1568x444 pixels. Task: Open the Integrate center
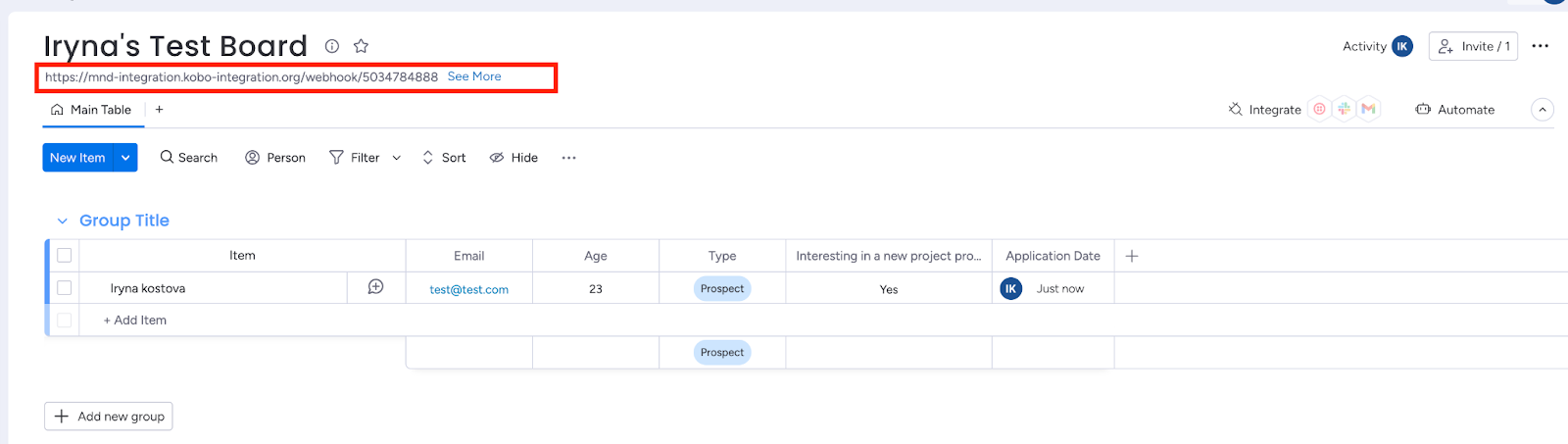click(1264, 110)
